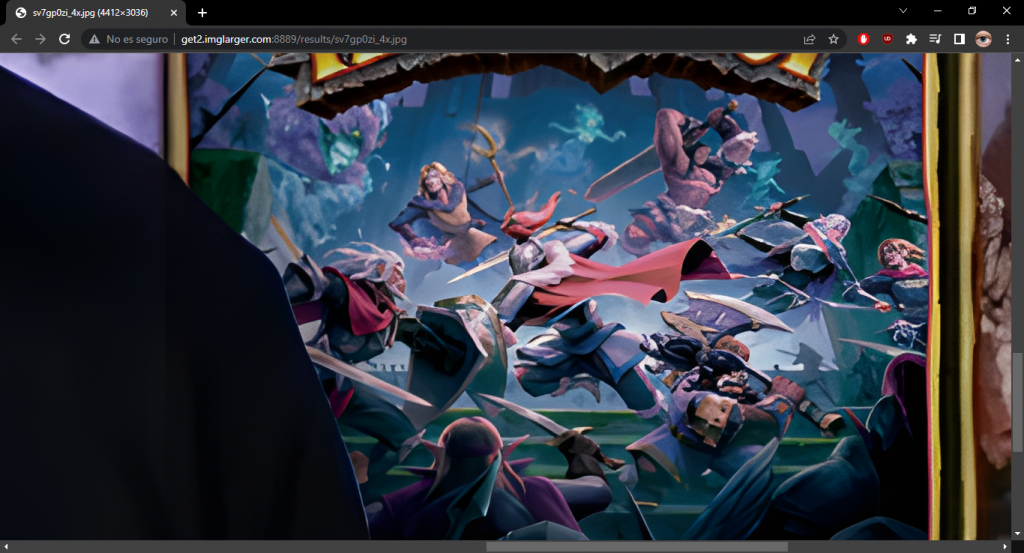Open the red hand ad-blocker extension
The width and height of the screenshot is (1024, 553).
click(x=863, y=39)
